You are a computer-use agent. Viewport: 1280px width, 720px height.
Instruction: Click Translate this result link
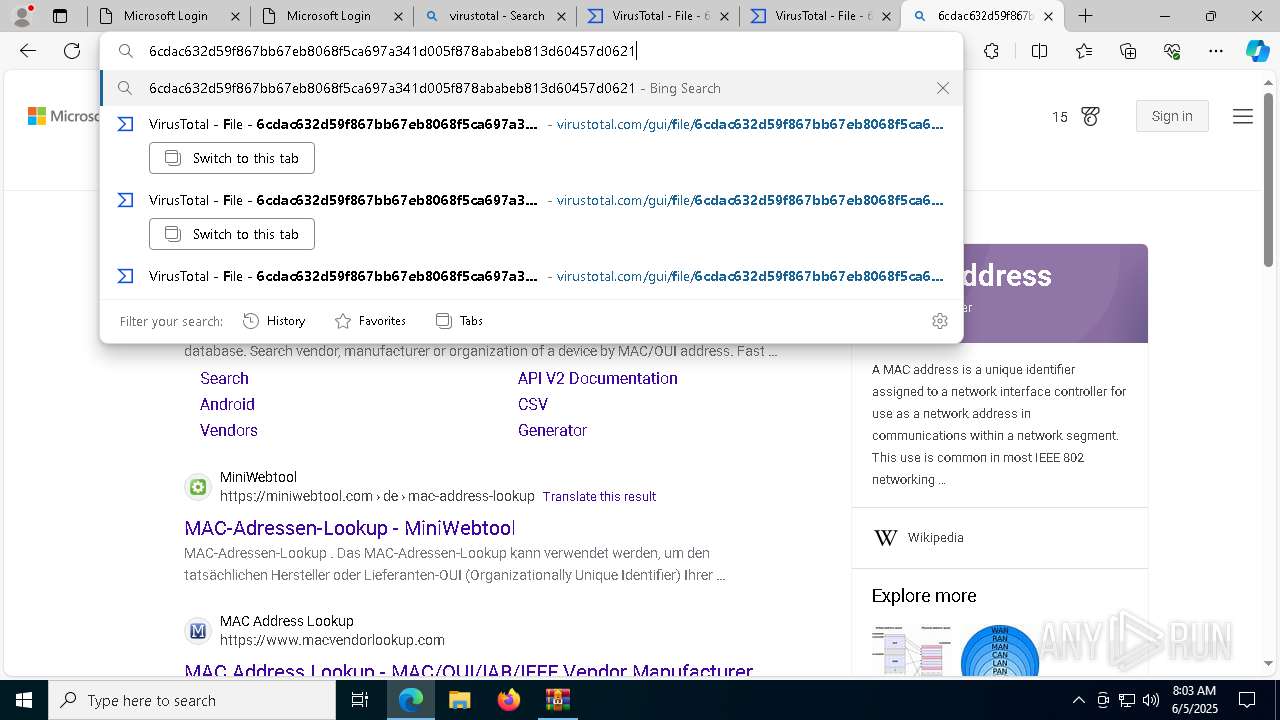(599, 496)
